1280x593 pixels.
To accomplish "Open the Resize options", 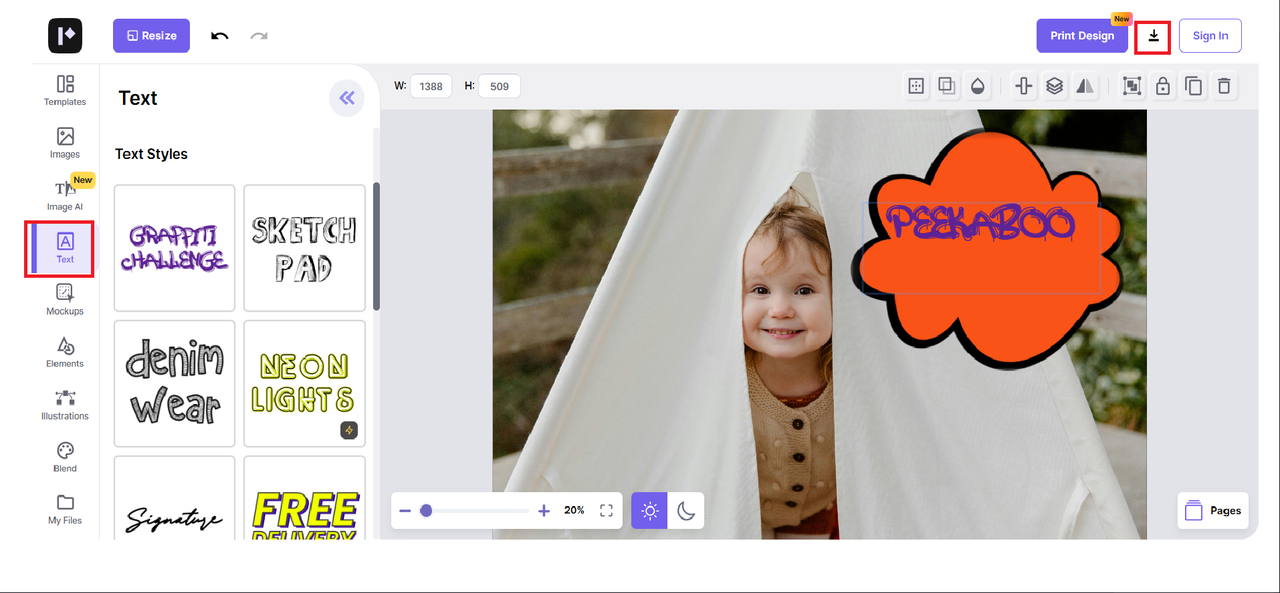I will (x=151, y=36).
